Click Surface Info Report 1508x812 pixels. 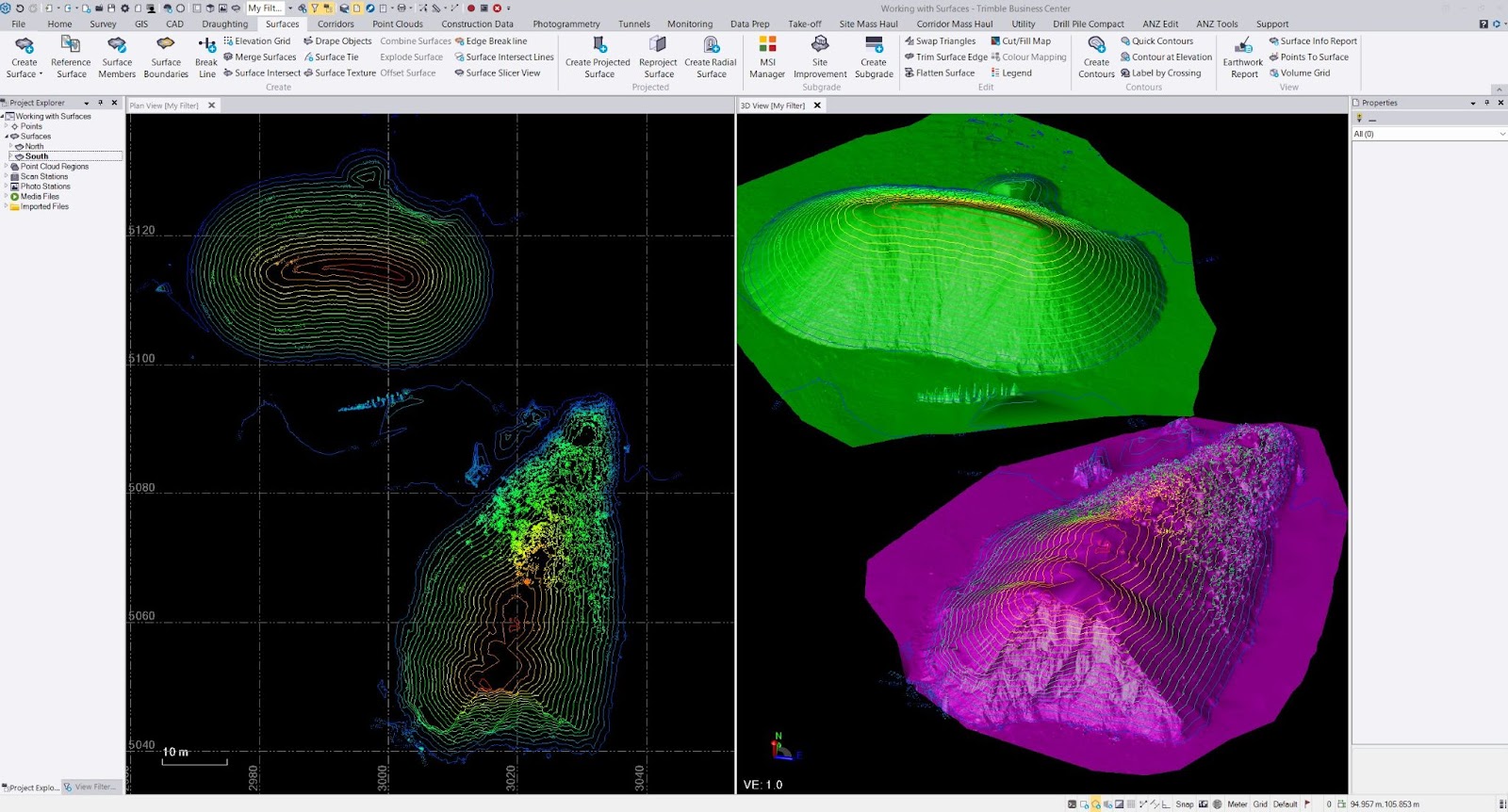[x=1313, y=41]
